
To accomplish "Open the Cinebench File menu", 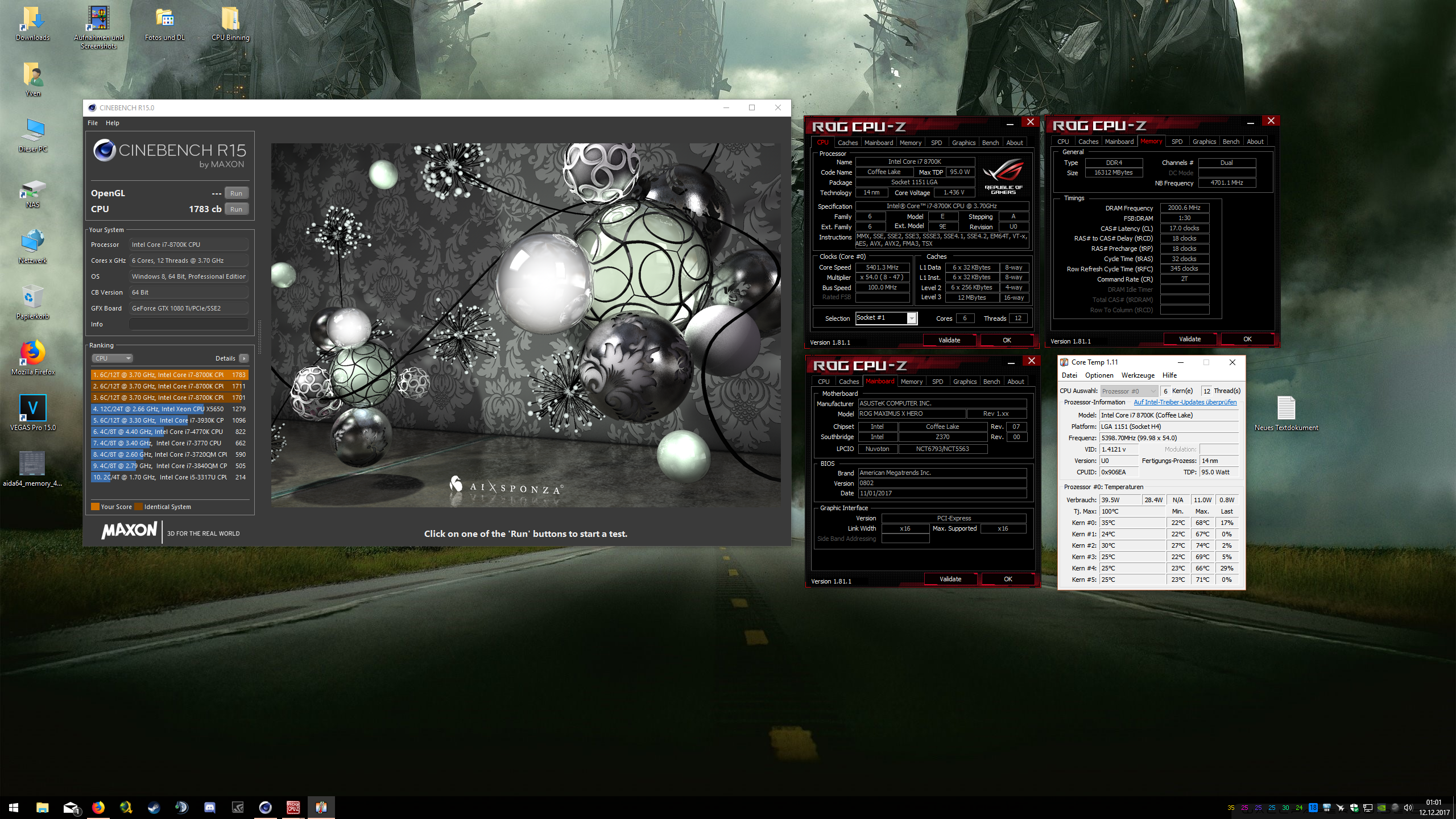I will [x=93, y=123].
